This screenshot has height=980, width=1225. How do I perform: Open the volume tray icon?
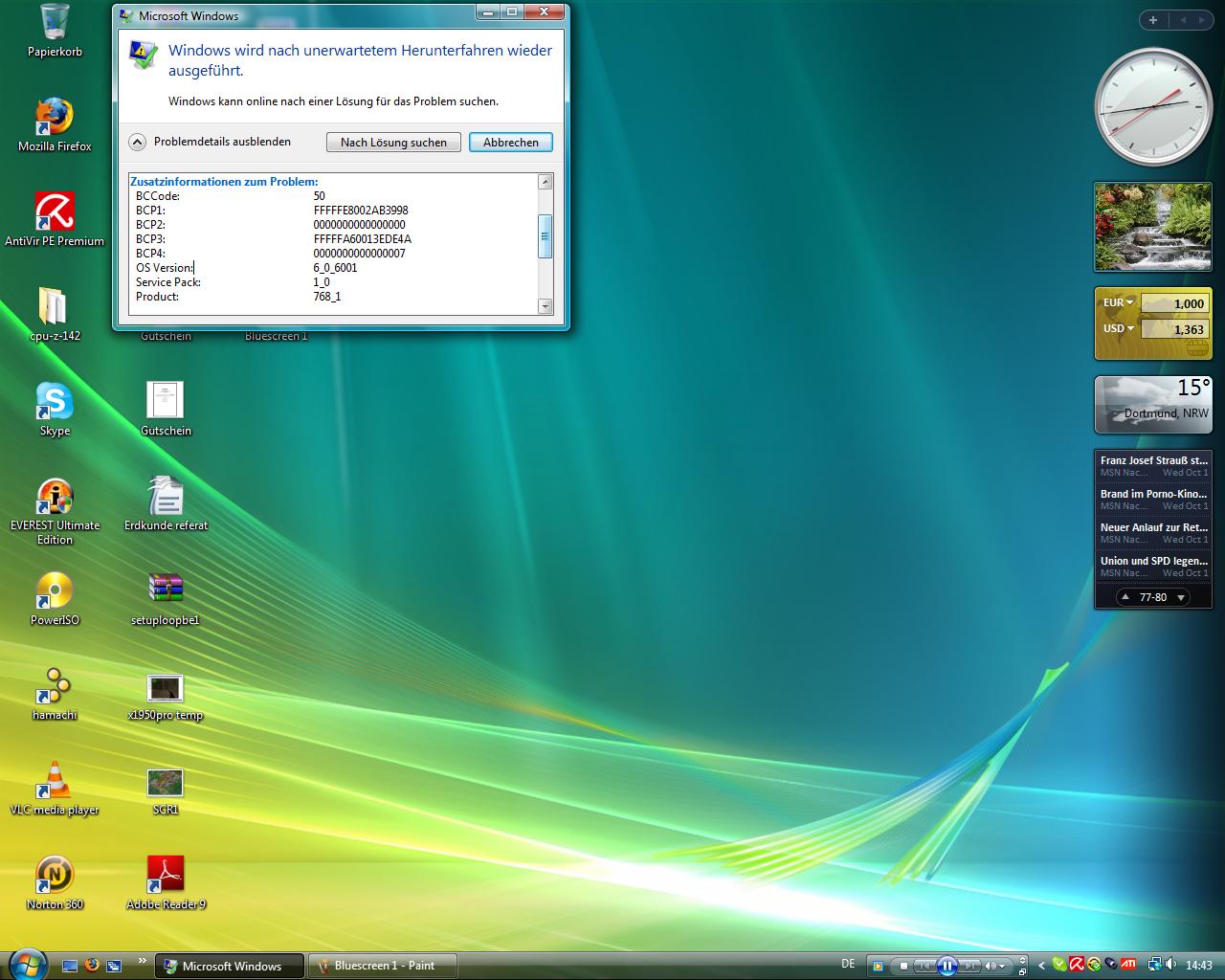(x=1171, y=965)
